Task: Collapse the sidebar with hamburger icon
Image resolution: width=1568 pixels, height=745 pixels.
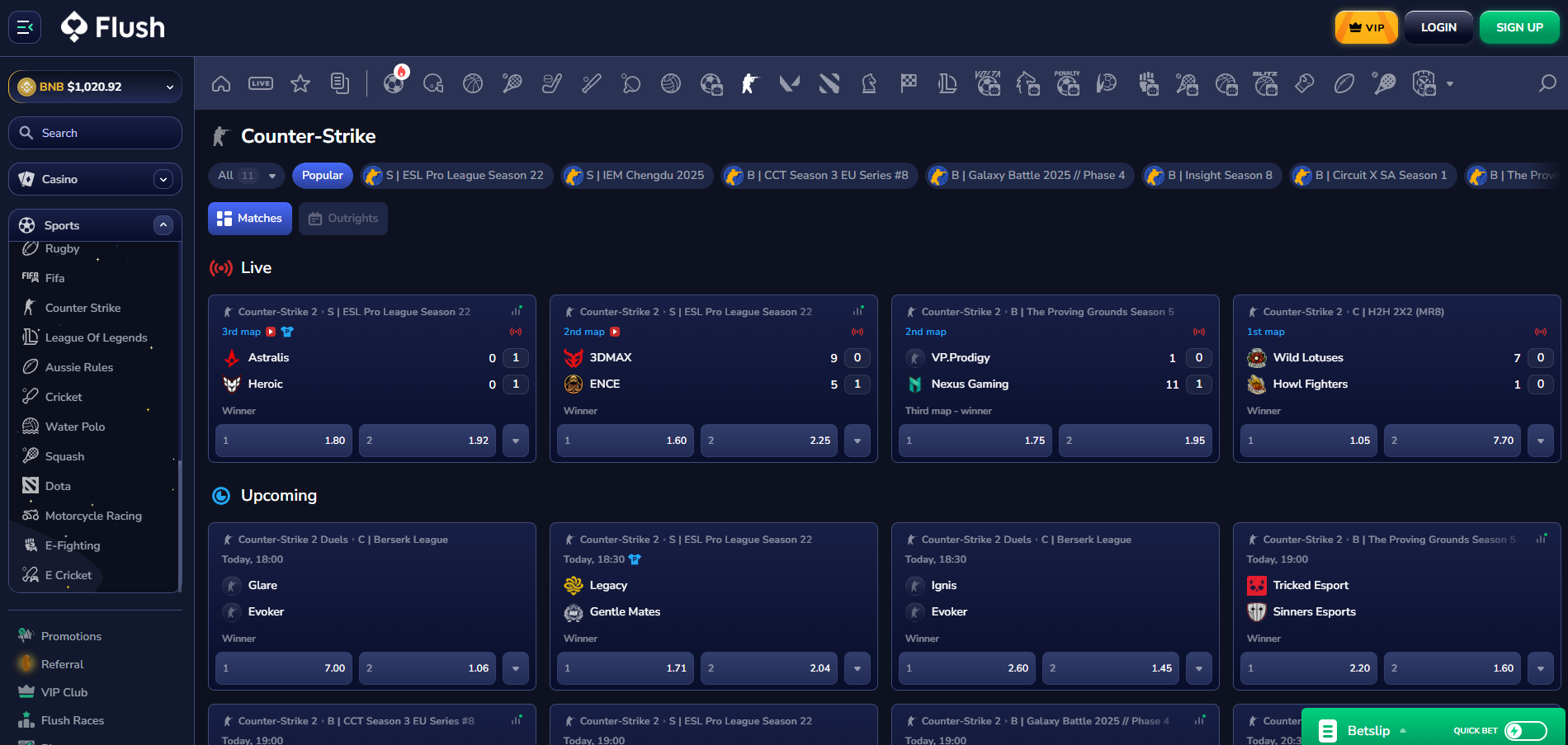Action: click(25, 27)
